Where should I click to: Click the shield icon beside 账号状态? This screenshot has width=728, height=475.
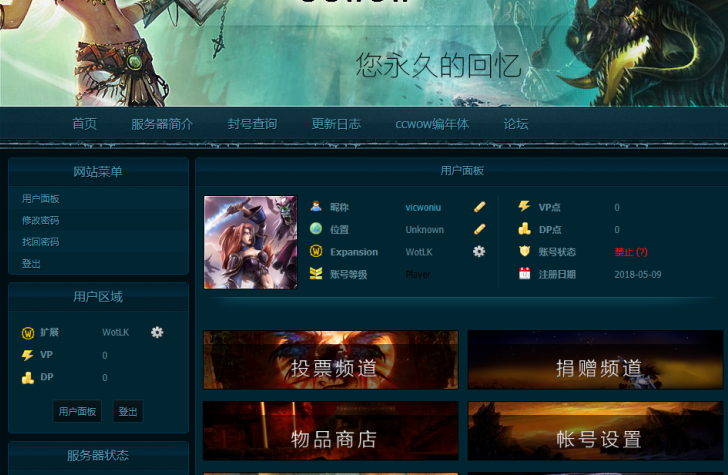coord(524,251)
